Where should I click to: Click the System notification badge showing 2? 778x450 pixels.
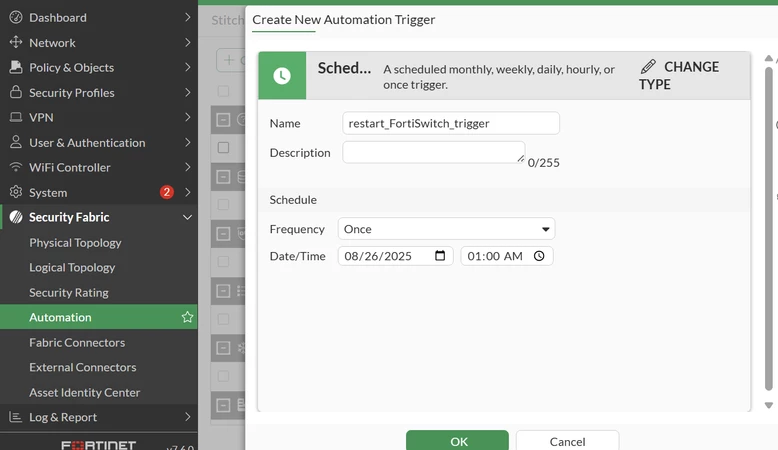click(x=167, y=192)
